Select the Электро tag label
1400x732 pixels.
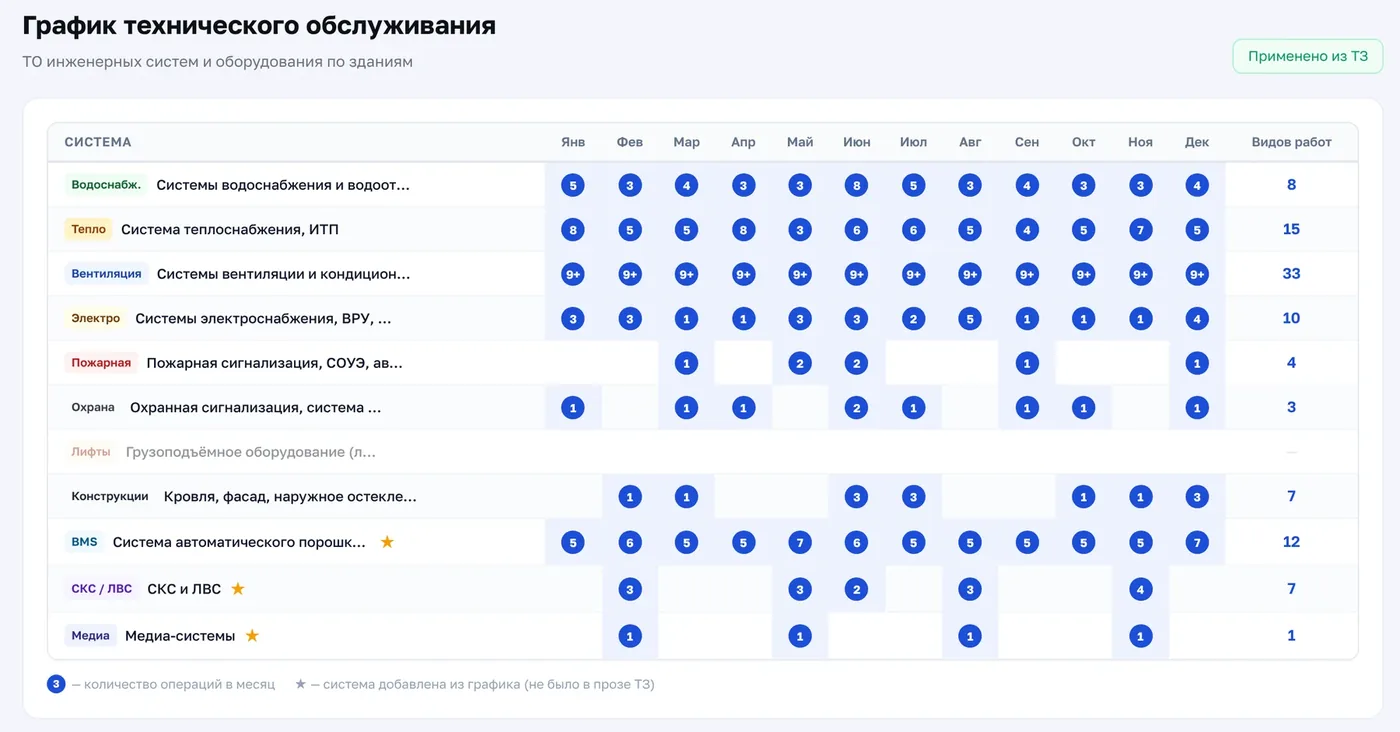96,319
